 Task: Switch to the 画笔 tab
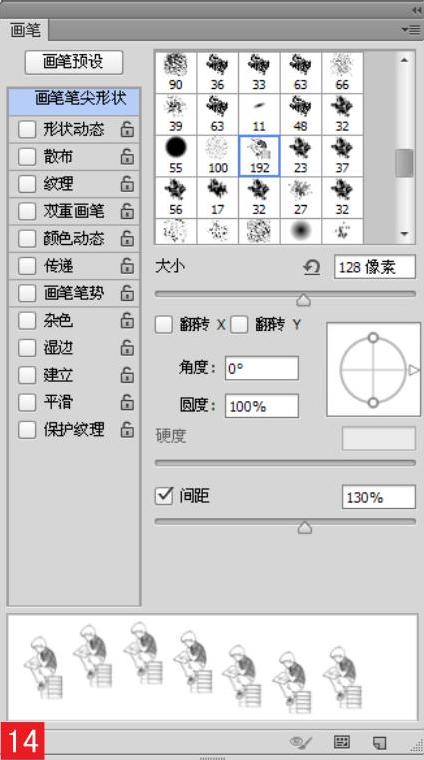[25, 31]
